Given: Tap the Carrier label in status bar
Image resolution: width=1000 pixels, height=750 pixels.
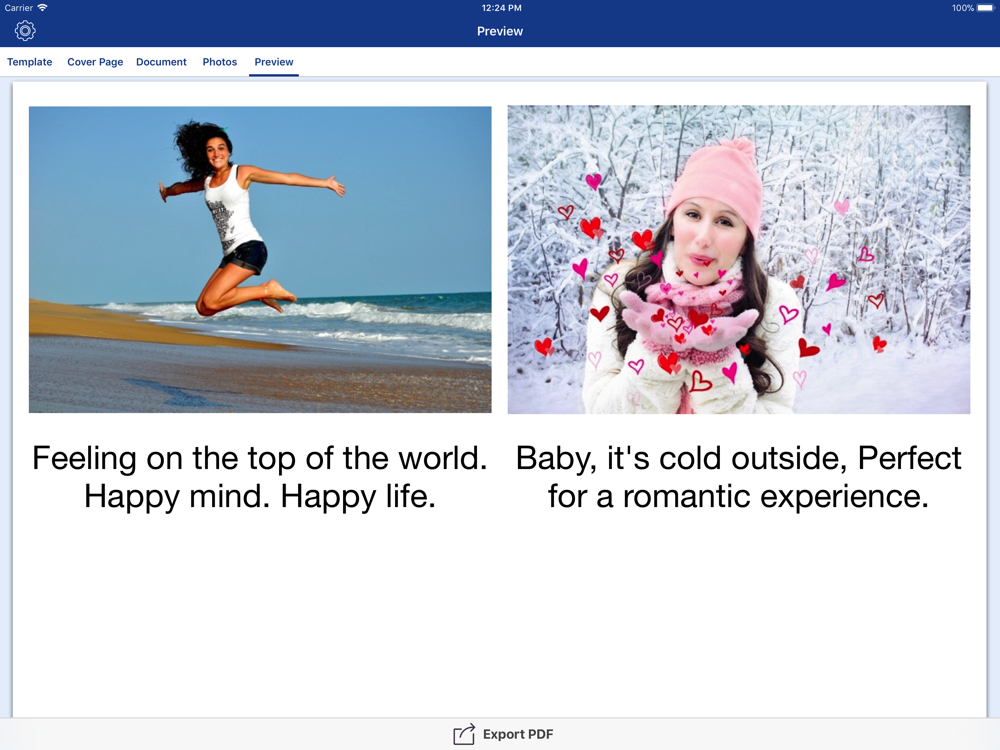Looking at the screenshot, I should click(18, 8).
